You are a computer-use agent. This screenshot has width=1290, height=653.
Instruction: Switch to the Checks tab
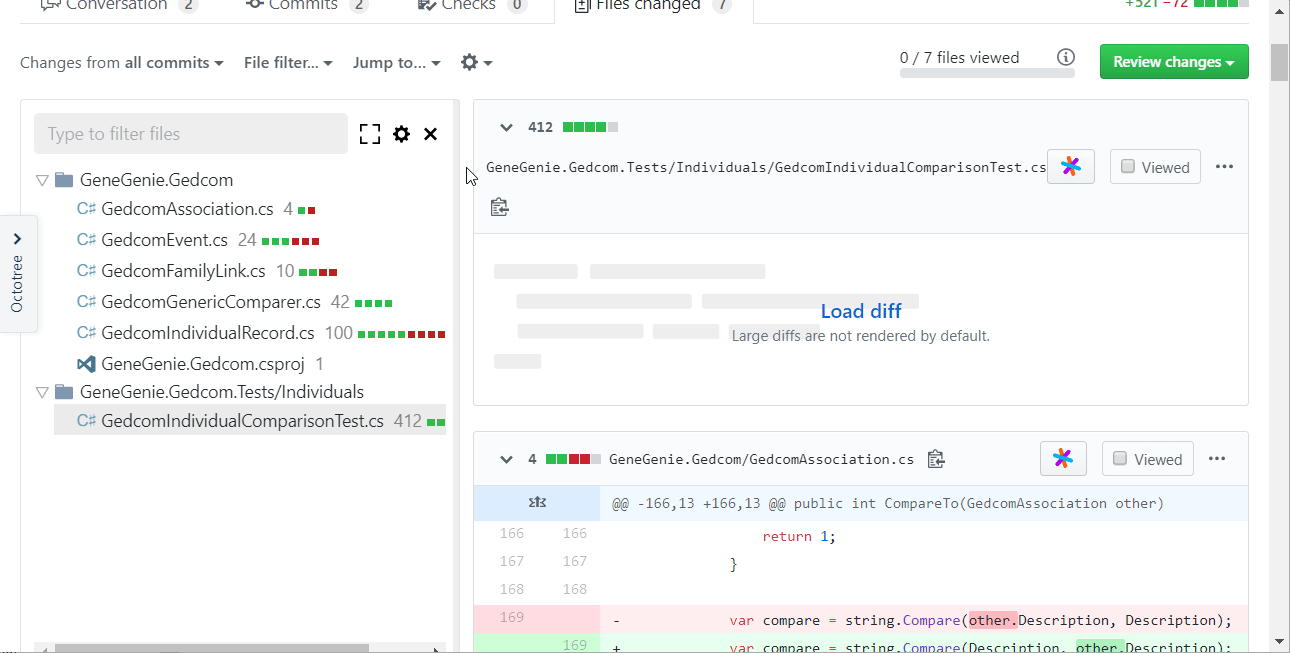click(468, 6)
